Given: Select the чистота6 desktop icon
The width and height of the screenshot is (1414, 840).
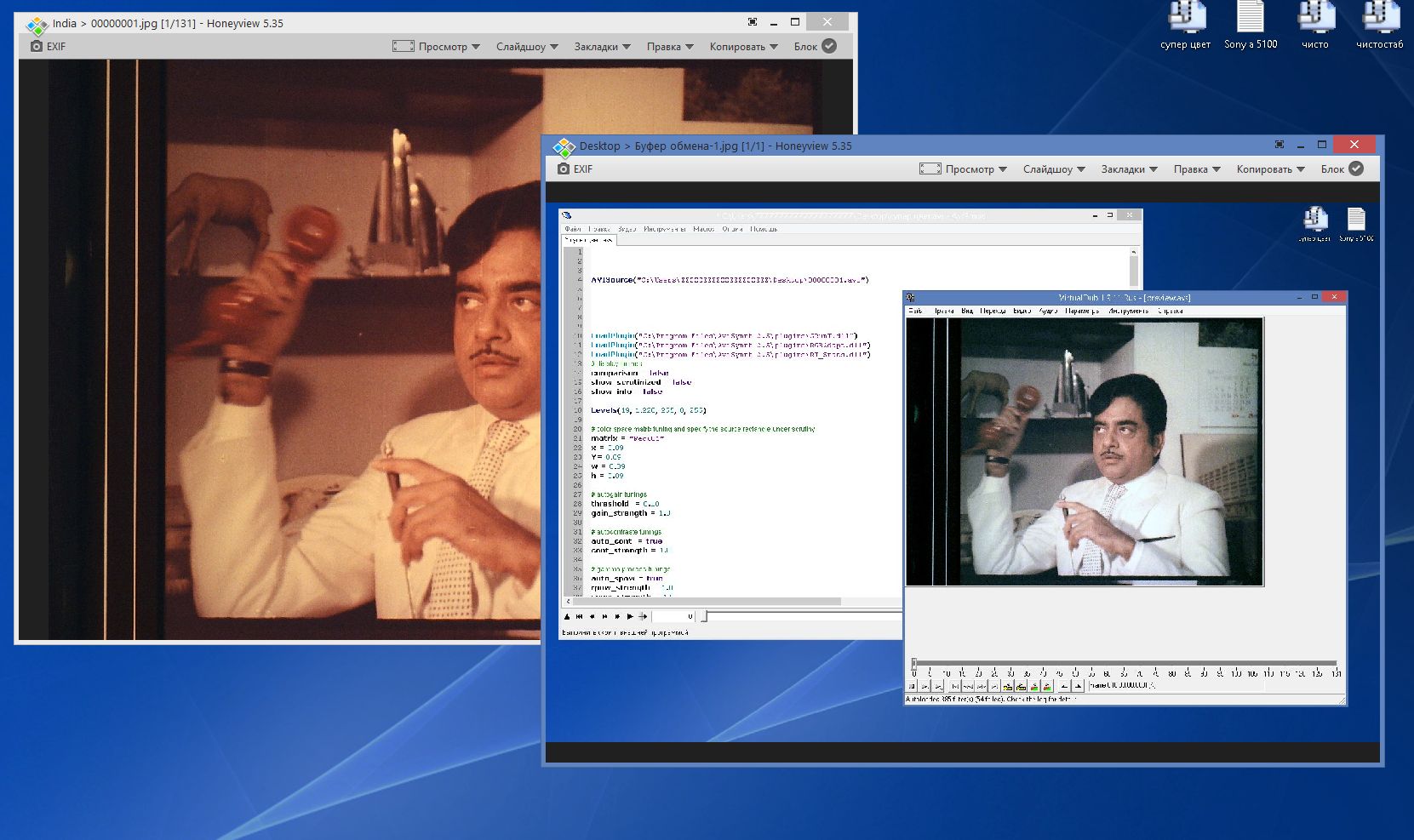Looking at the screenshot, I should point(1379,26).
